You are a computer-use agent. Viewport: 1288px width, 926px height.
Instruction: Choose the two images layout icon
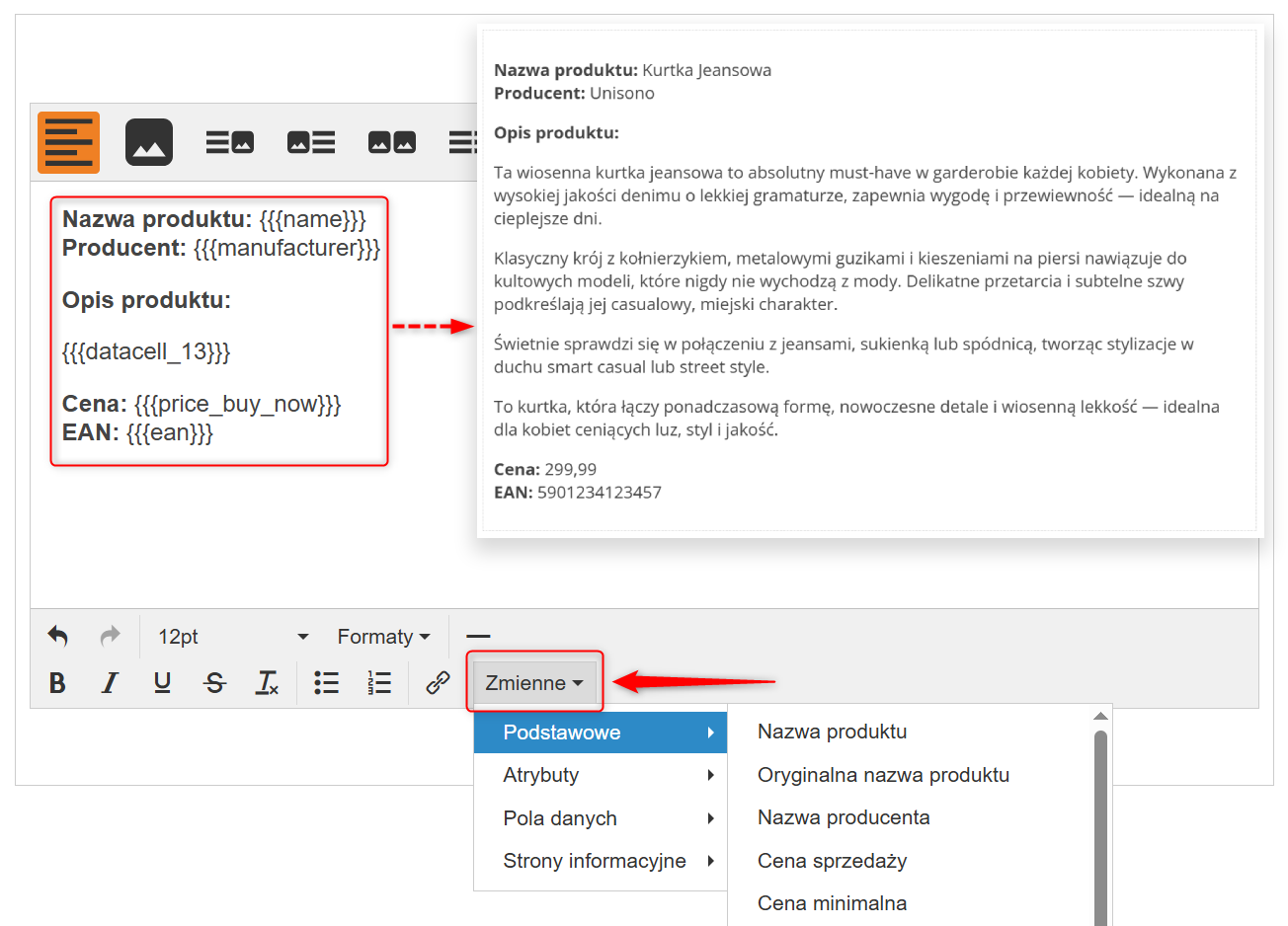[x=392, y=142]
